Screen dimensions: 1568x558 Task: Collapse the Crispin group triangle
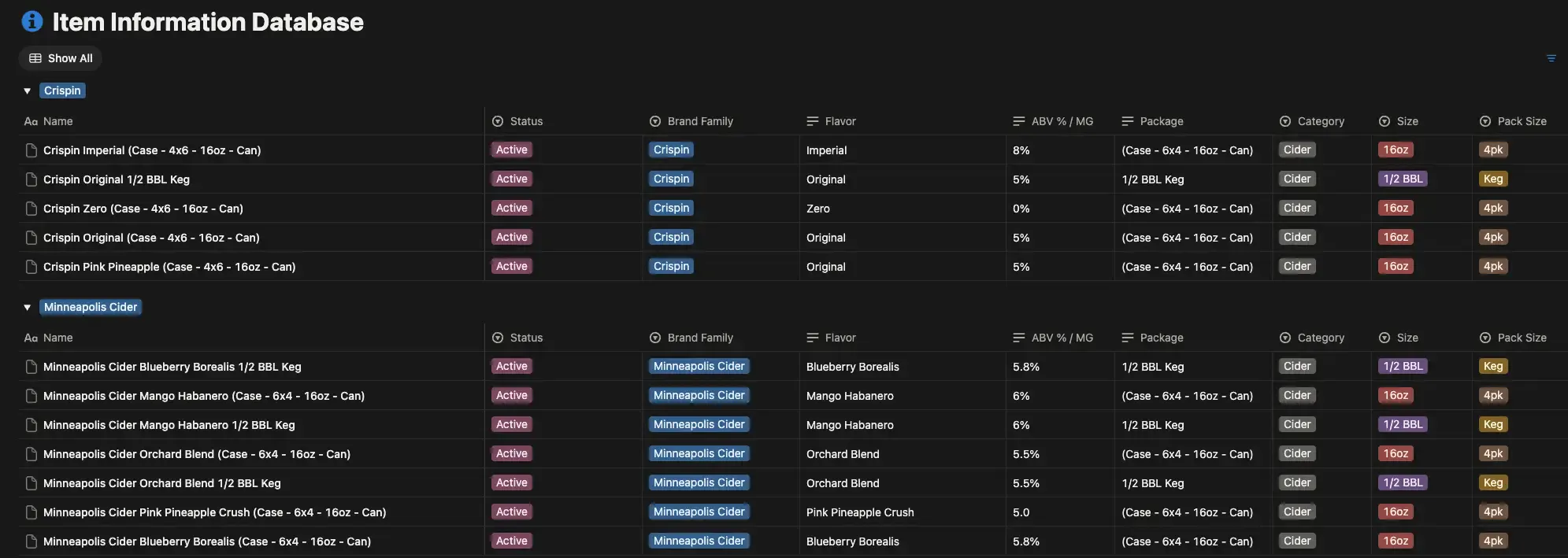pyautogui.click(x=28, y=91)
